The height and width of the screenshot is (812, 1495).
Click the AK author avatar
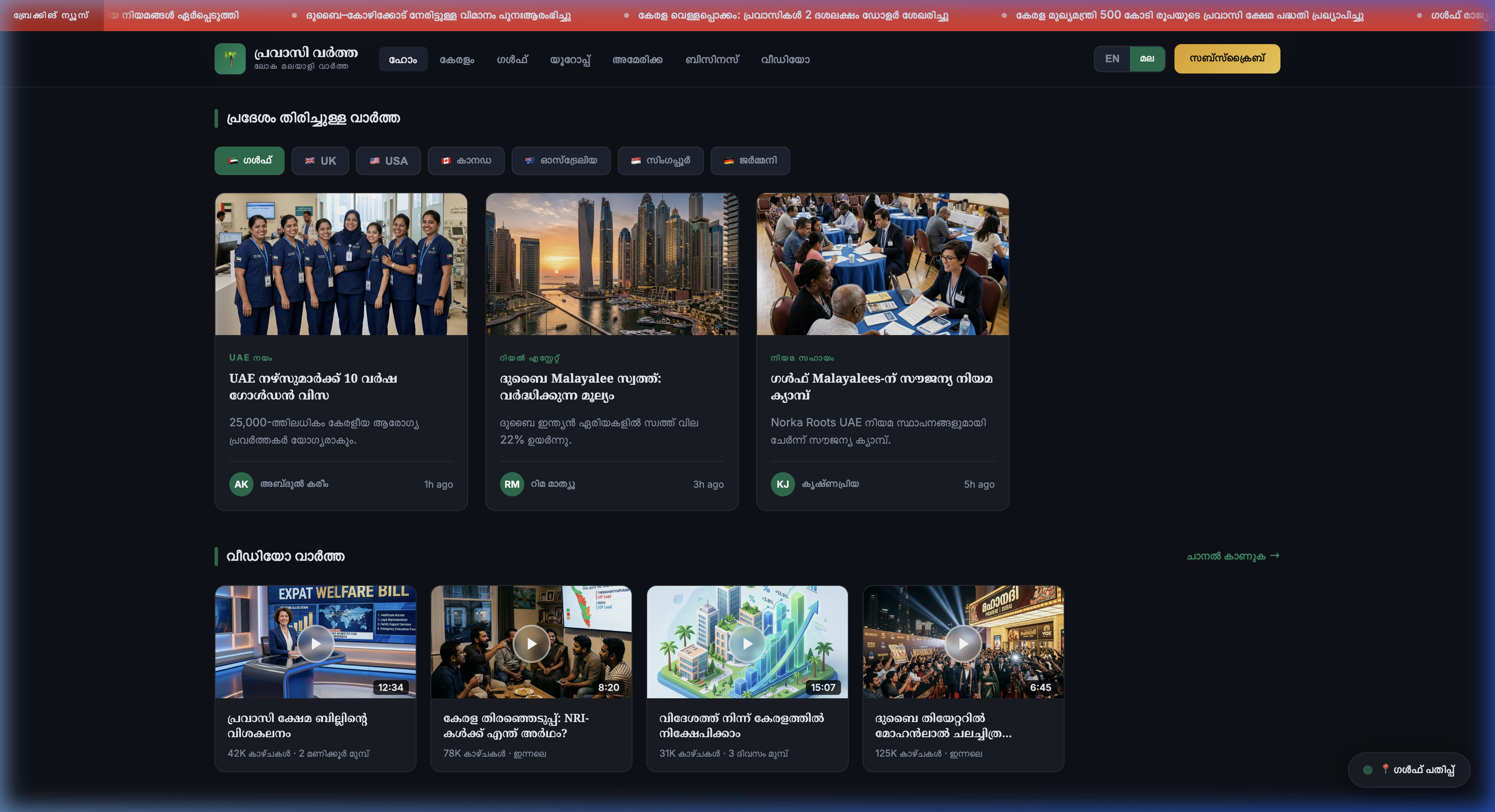(x=241, y=484)
